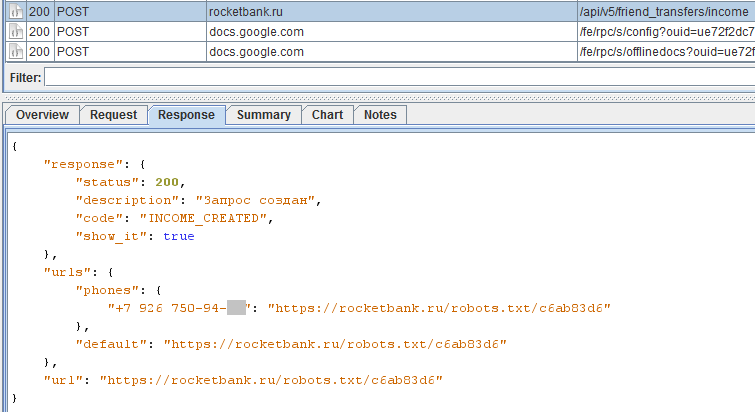The image size is (755, 412).
Task: Click the 200 status code in rocketbank.ru row
Action: (x=39, y=12)
